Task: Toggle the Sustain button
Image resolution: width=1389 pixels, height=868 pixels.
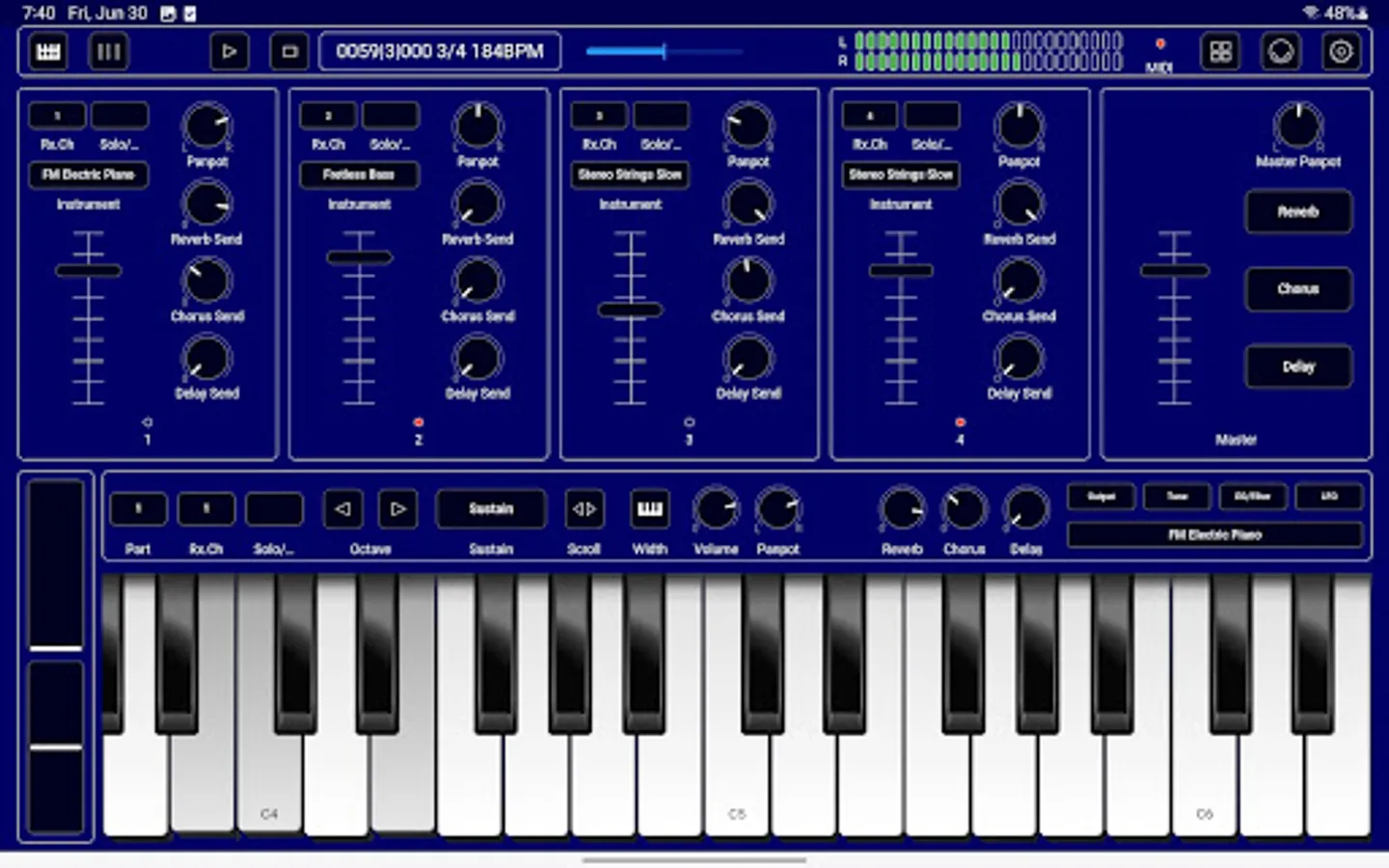Action: pyautogui.click(x=491, y=509)
